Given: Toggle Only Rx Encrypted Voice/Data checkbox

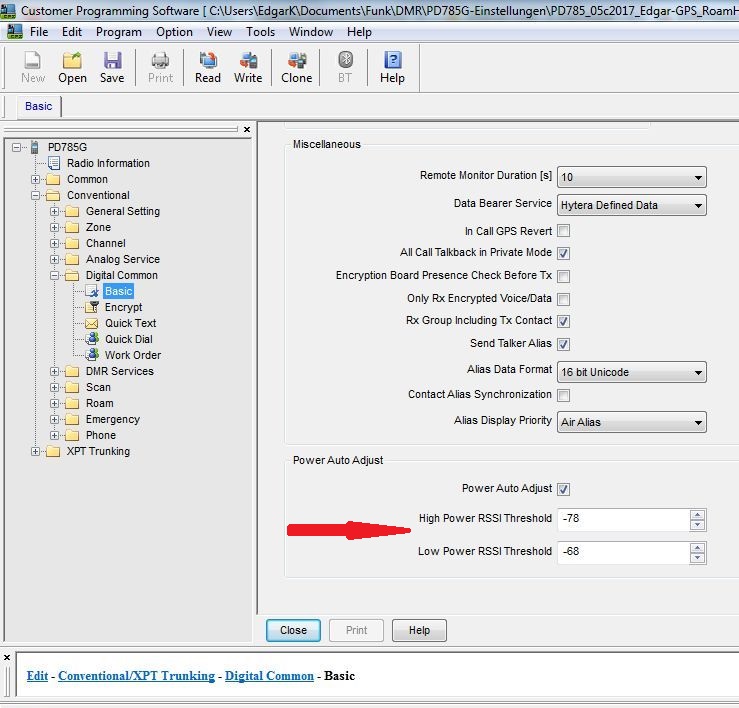Looking at the screenshot, I should 563,299.
